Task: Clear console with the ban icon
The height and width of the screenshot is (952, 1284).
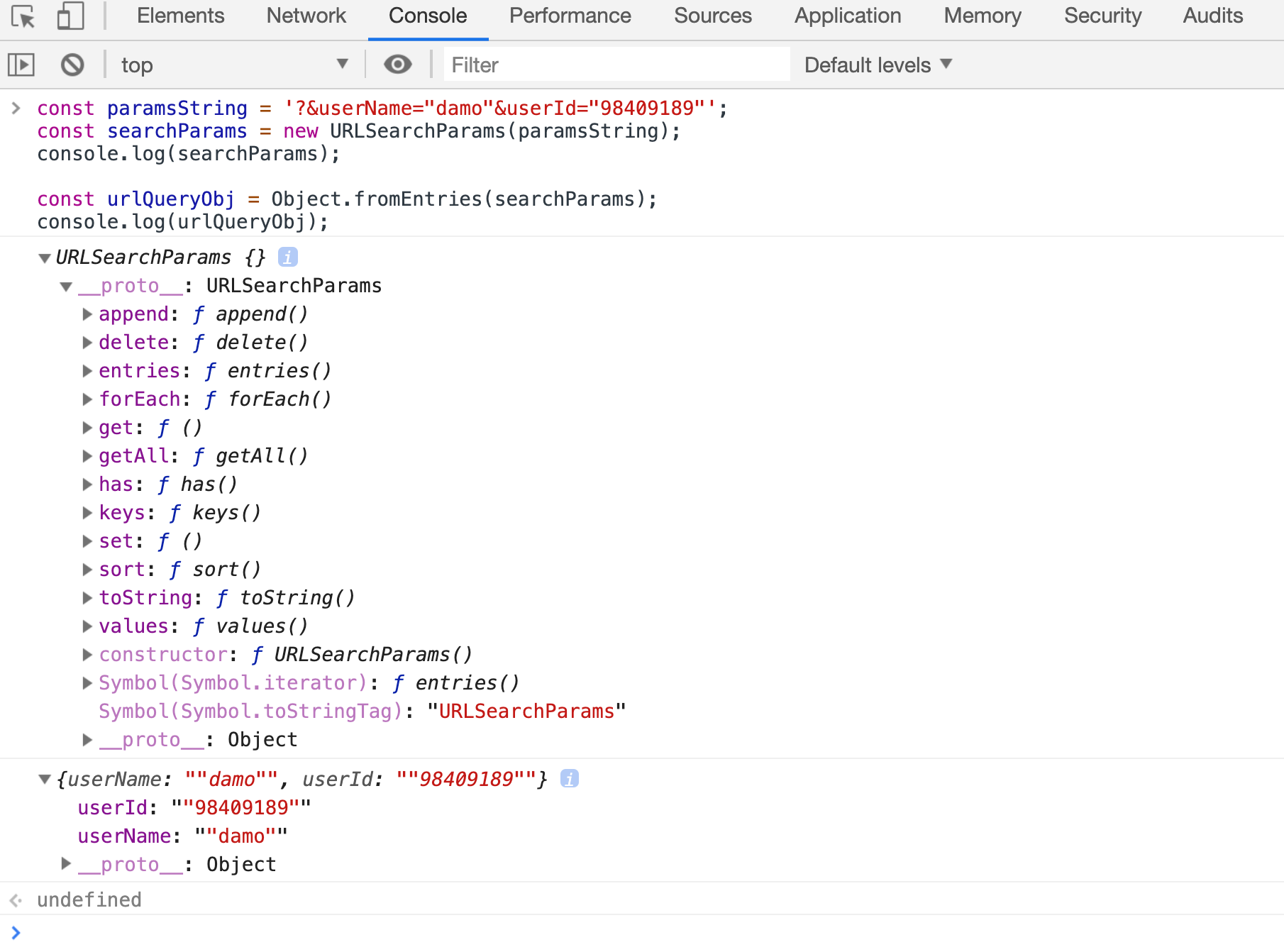Action: point(72,65)
